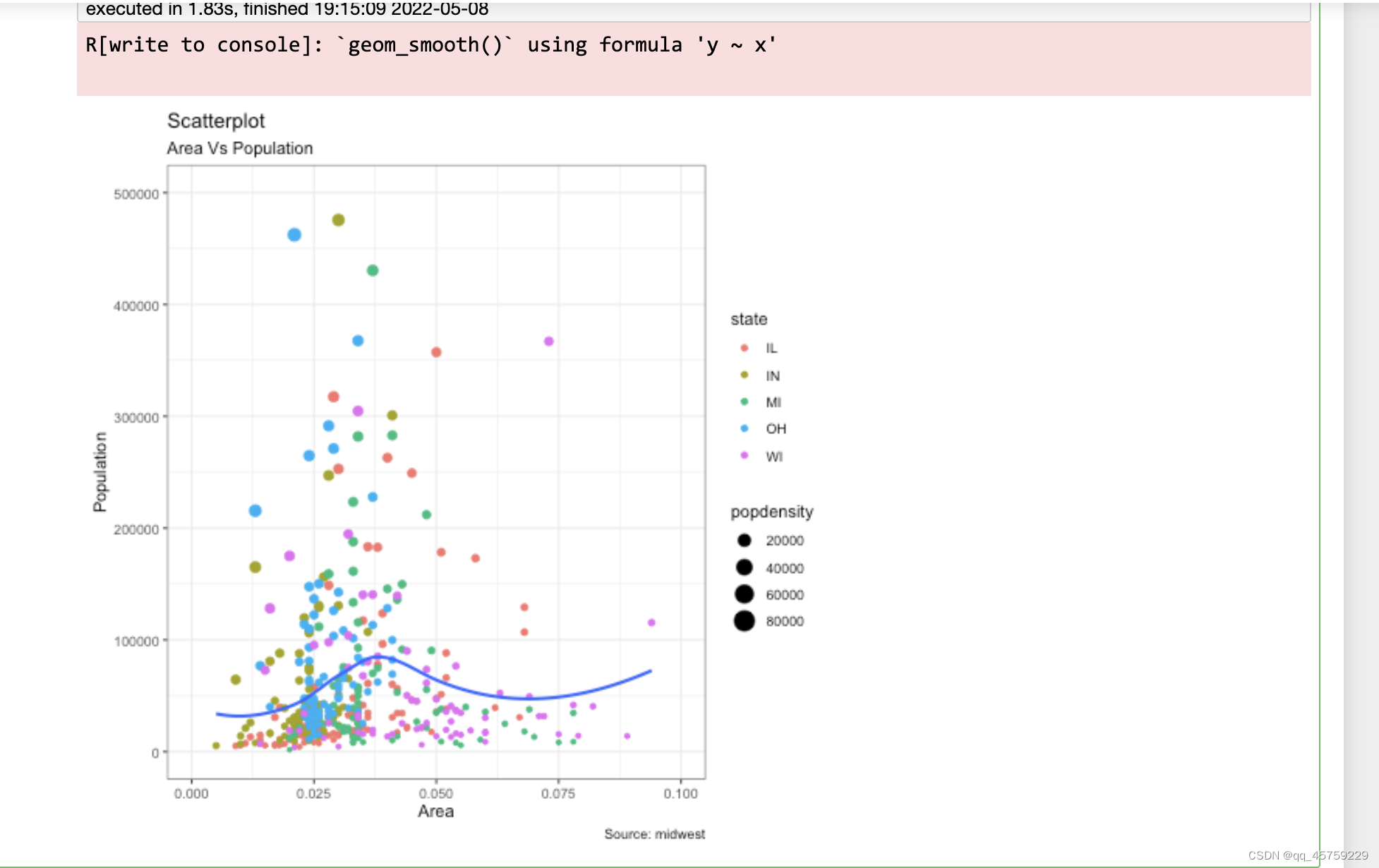Screen dimensions: 1379x868
Task: Click the OH blue legend dot
Action: [x=744, y=428]
